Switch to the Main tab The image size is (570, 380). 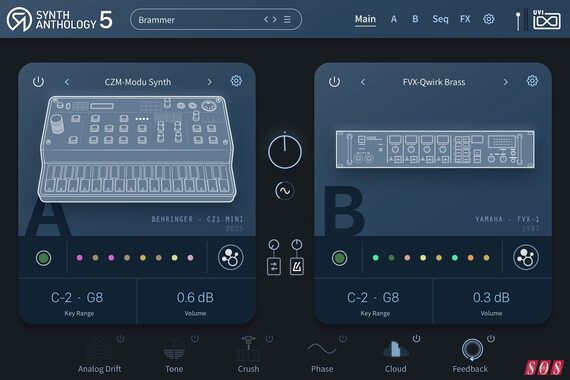click(365, 19)
